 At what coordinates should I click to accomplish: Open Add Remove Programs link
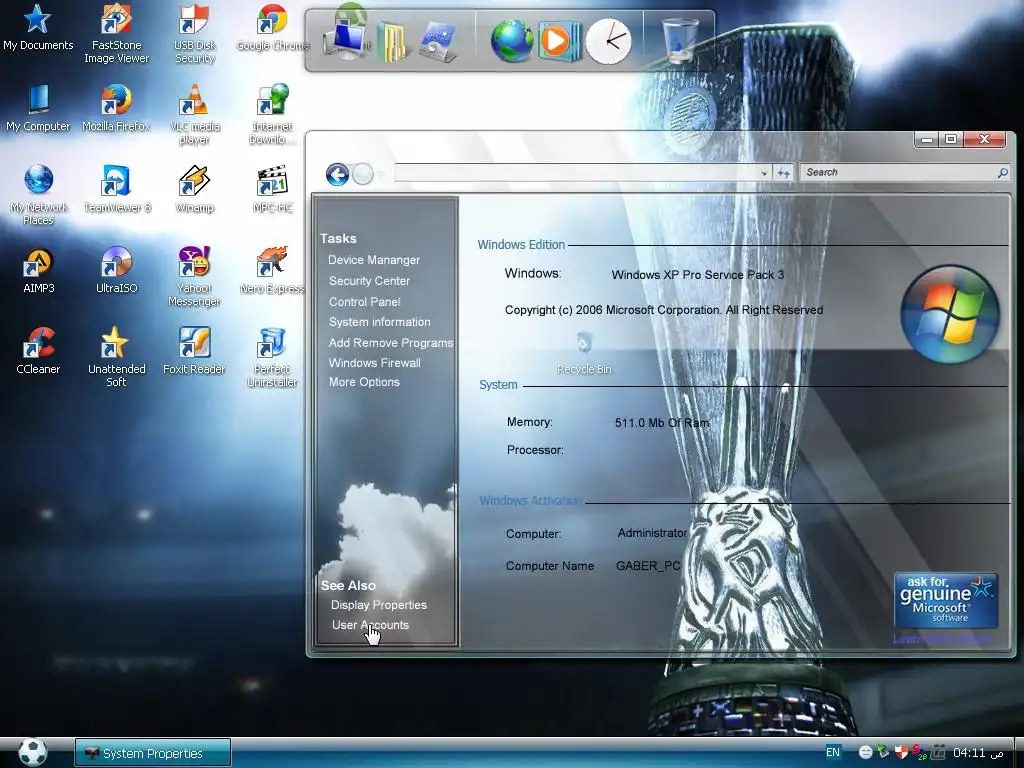tap(391, 343)
